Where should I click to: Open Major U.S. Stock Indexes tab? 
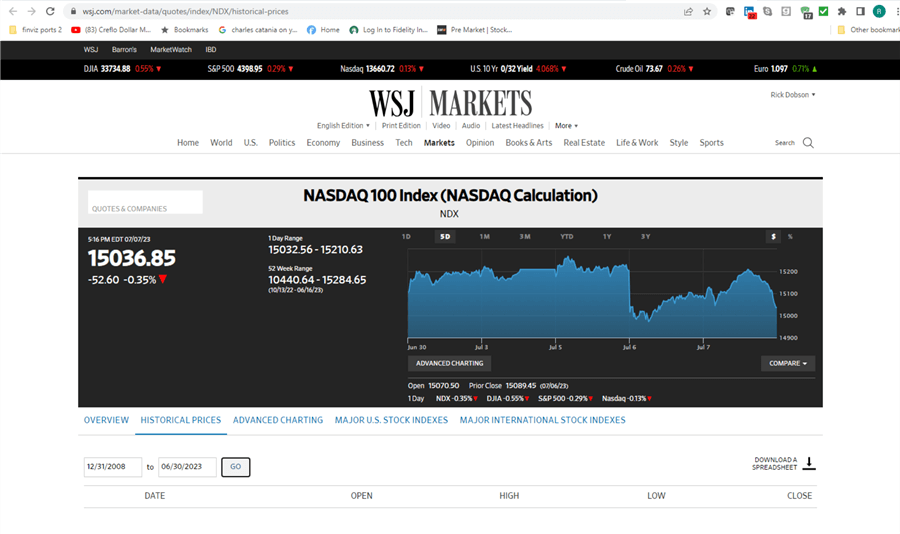pos(391,420)
